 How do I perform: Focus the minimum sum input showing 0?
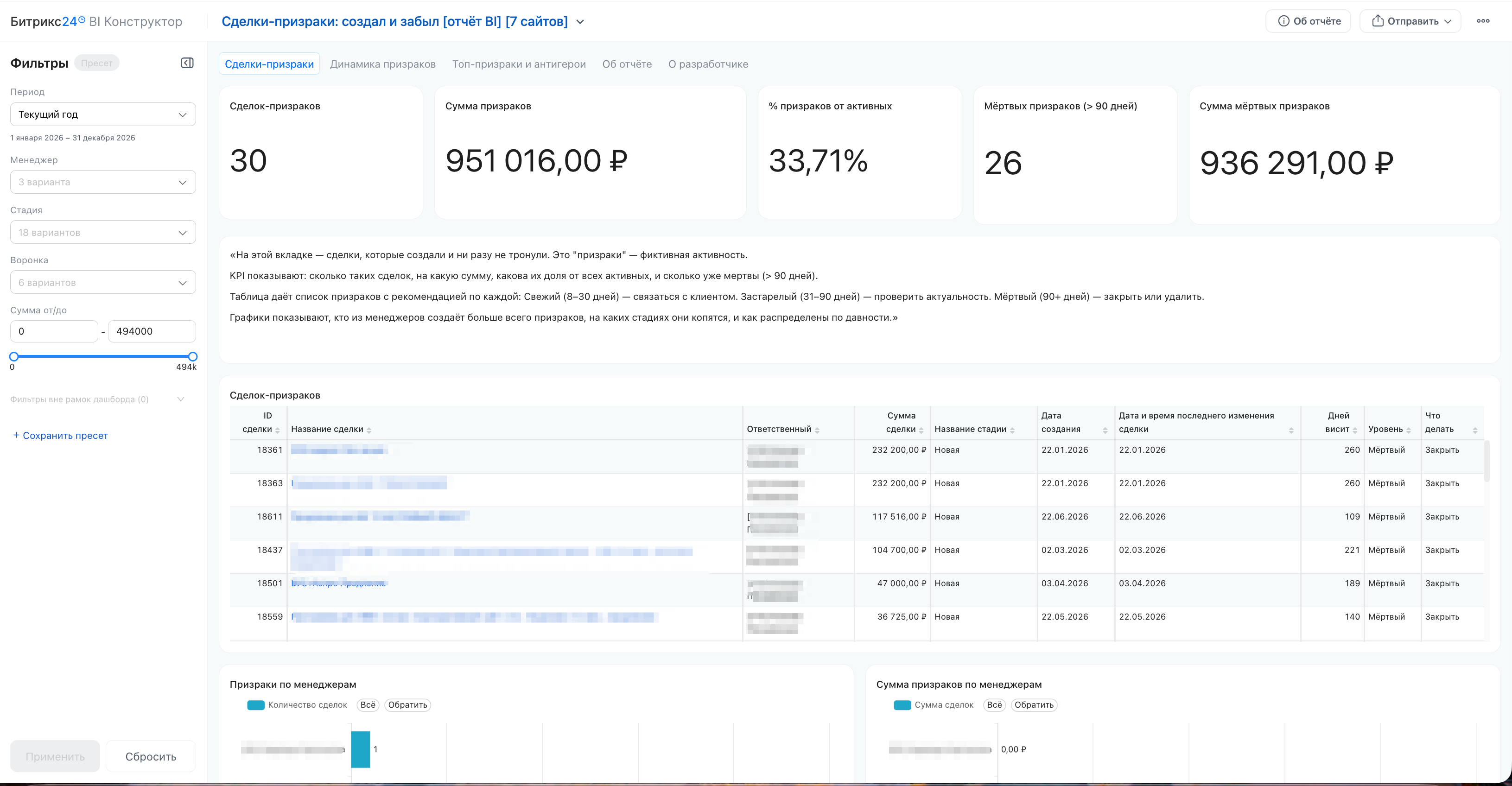pos(54,331)
